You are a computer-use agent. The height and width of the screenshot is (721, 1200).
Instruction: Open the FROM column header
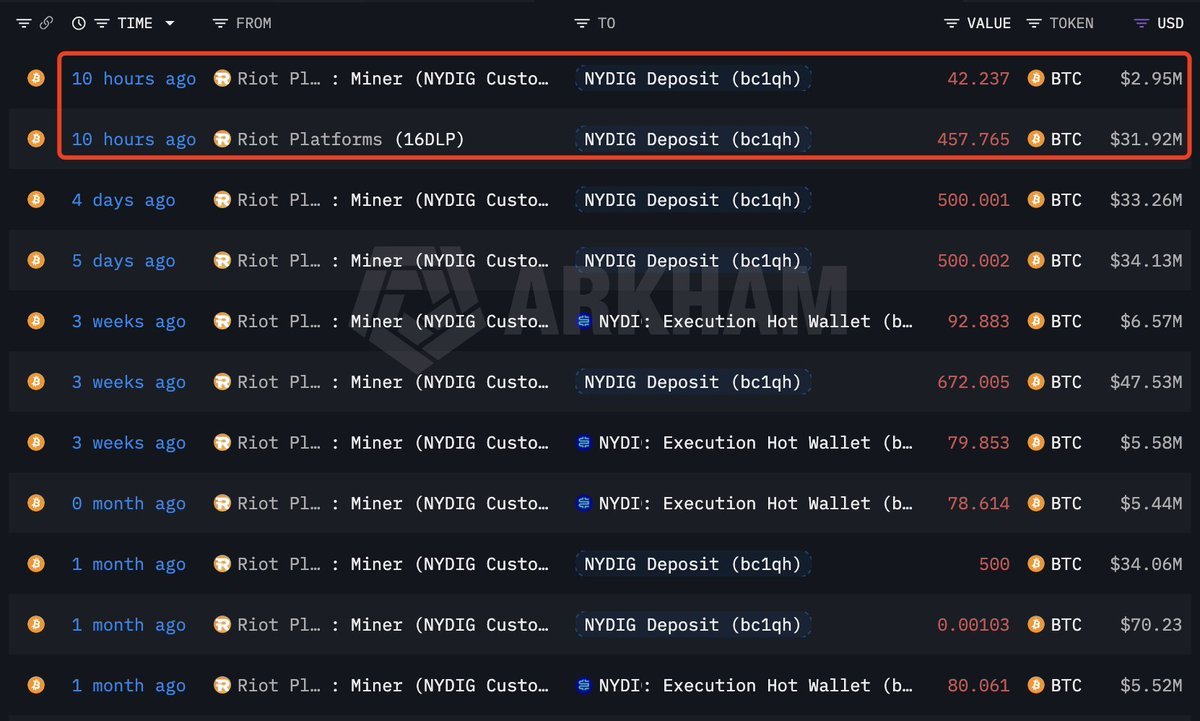(x=253, y=23)
